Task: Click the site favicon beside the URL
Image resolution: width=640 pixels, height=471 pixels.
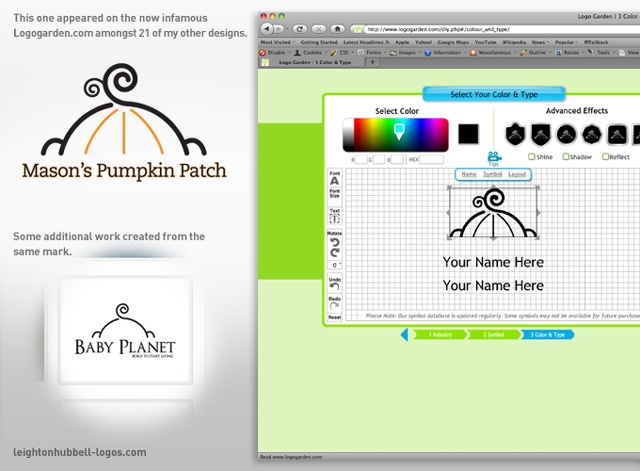Action: click(357, 29)
